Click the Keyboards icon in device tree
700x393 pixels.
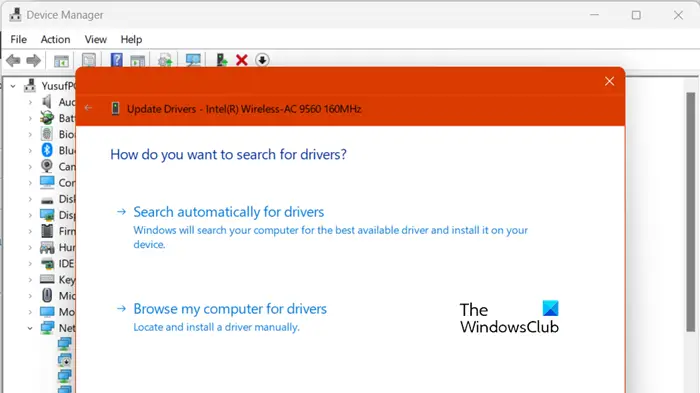47,279
